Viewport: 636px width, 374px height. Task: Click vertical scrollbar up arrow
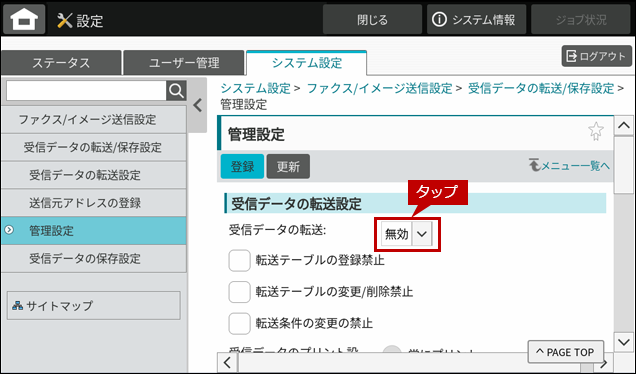(624, 126)
